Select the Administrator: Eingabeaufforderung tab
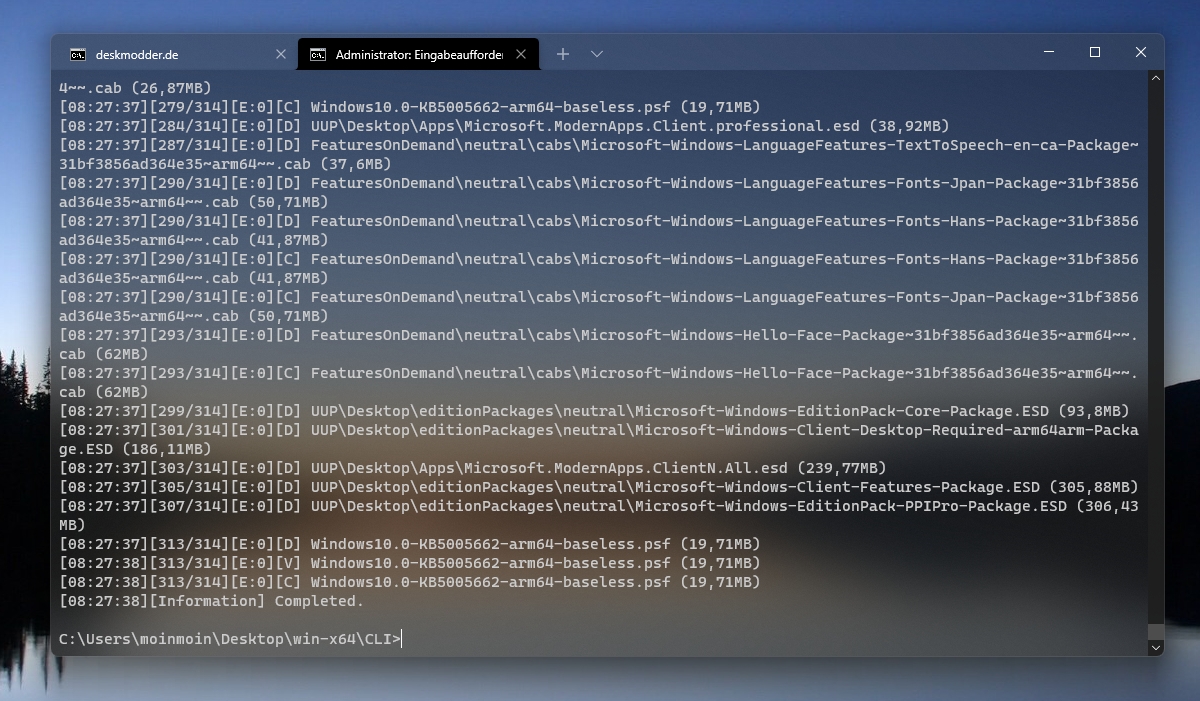Image resolution: width=1200 pixels, height=701 pixels. pyautogui.click(x=418, y=54)
